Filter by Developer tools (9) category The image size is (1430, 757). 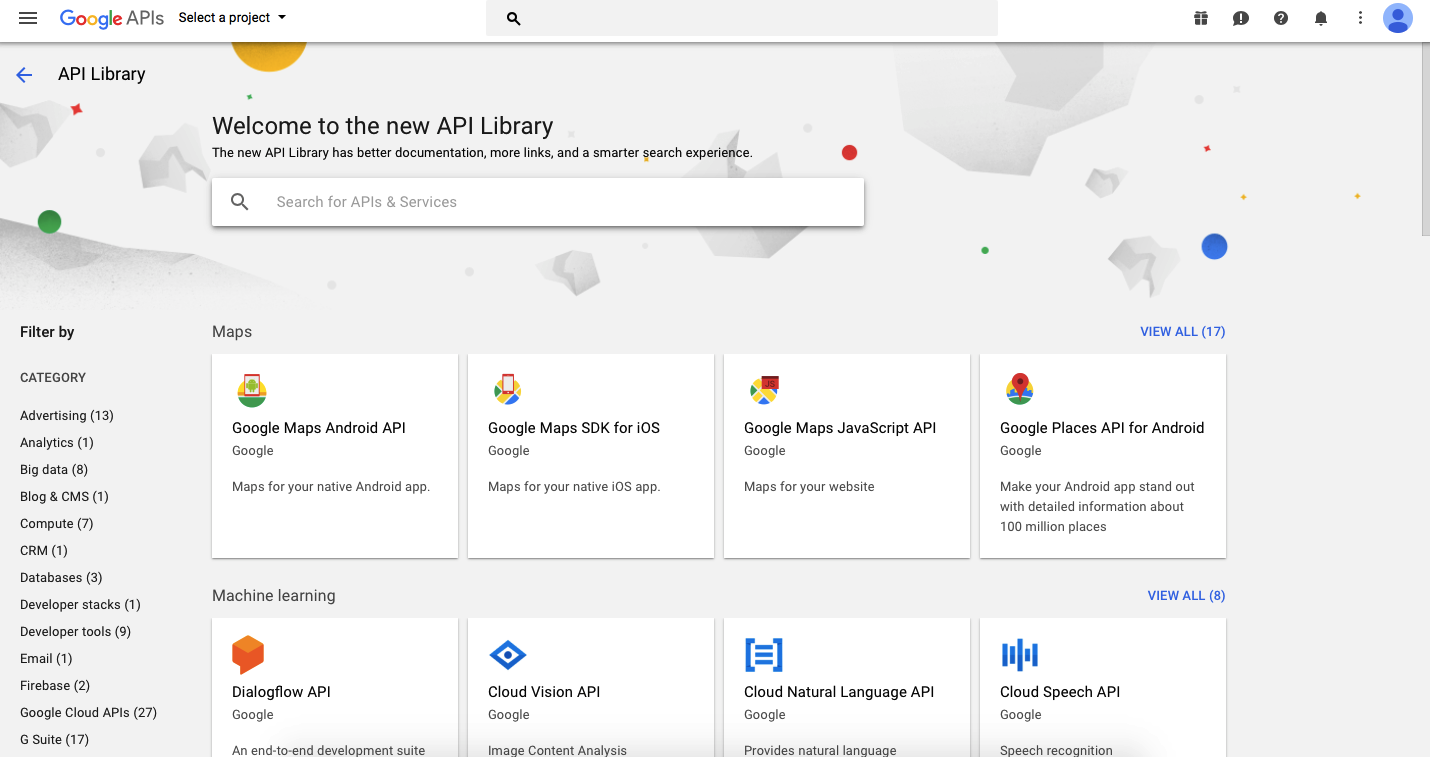[x=75, y=632]
